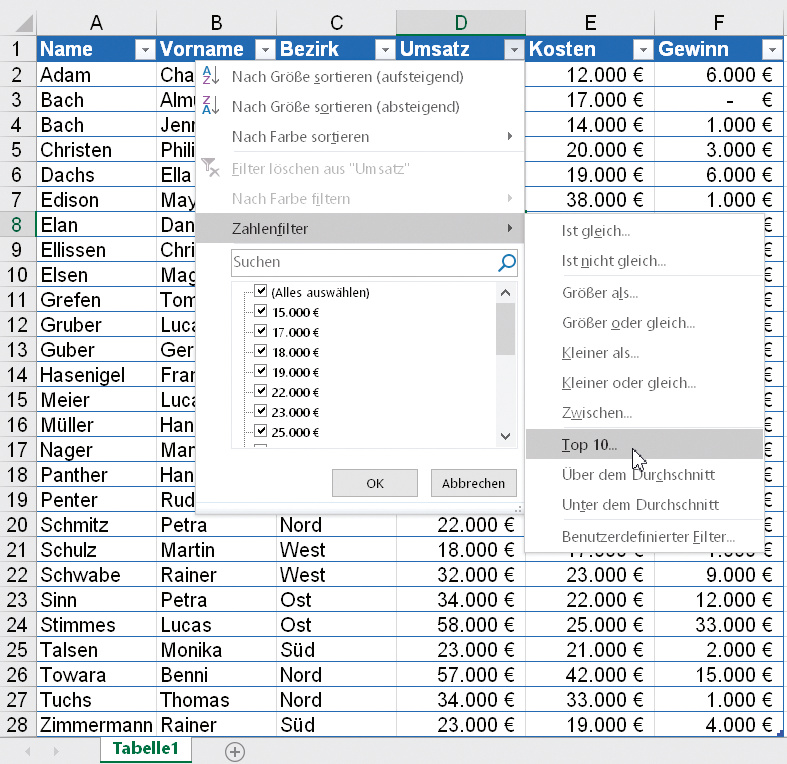Image resolution: width=787 pixels, height=764 pixels.
Task: Open the Bezirk column filter dropdown
Action: point(385,50)
